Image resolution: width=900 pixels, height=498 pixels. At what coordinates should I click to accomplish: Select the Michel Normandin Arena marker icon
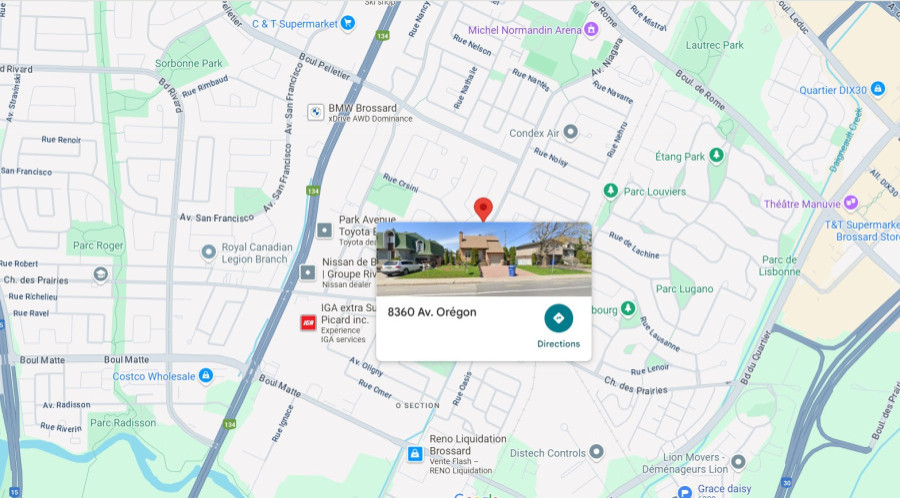tap(591, 30)
